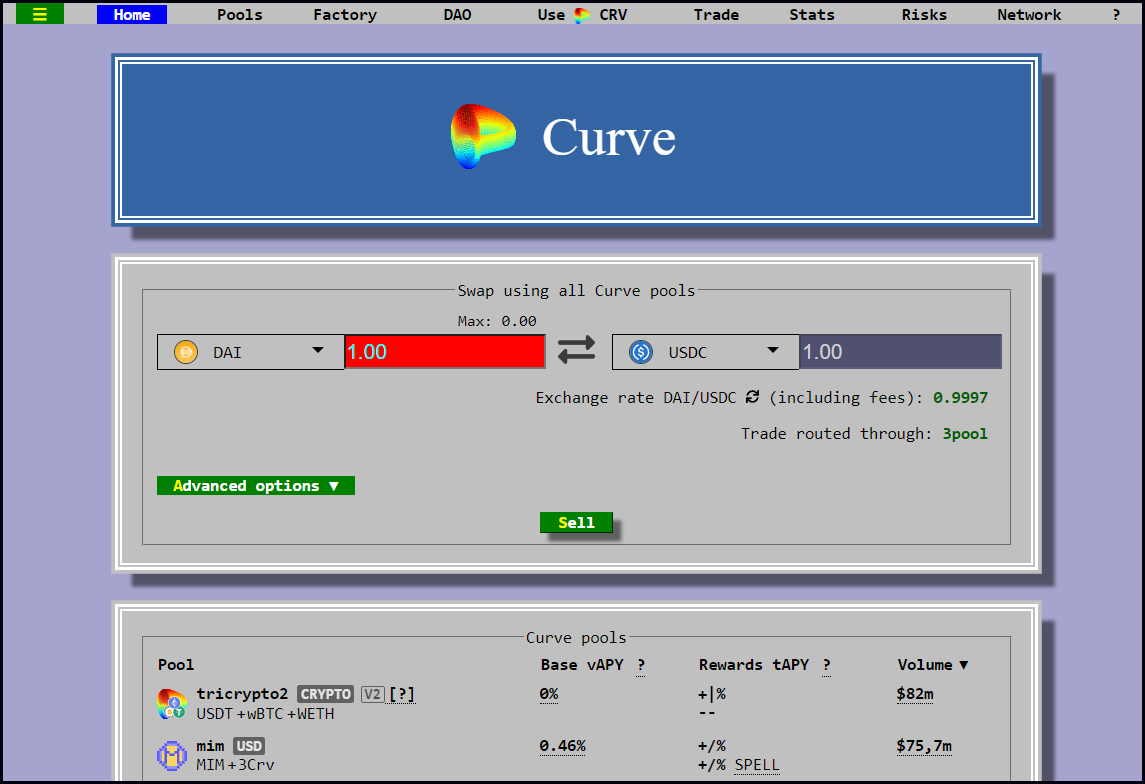1145x784 pixels.
Task: Click the MIM+3Crv text
Action: (x=235, y=765)
